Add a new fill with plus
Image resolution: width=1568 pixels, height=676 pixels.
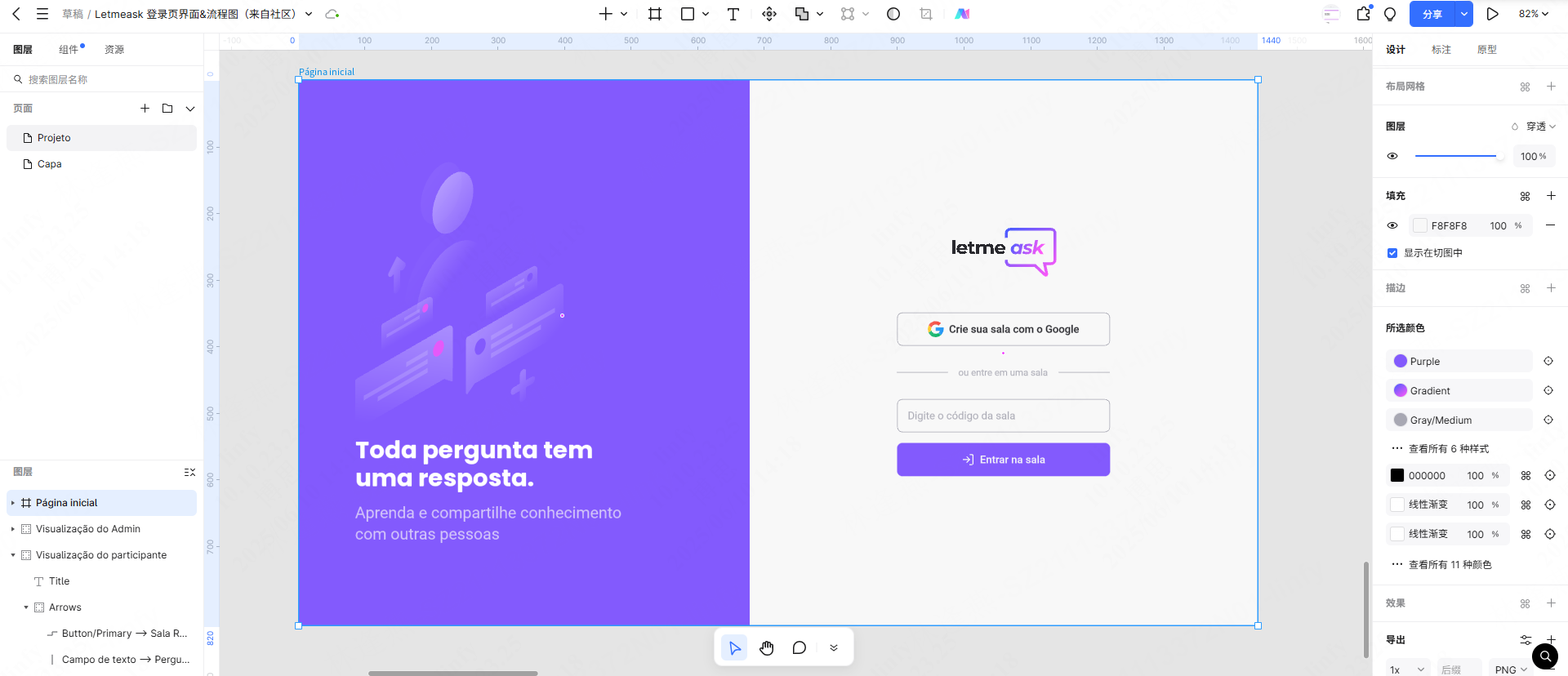[1551, 195]
